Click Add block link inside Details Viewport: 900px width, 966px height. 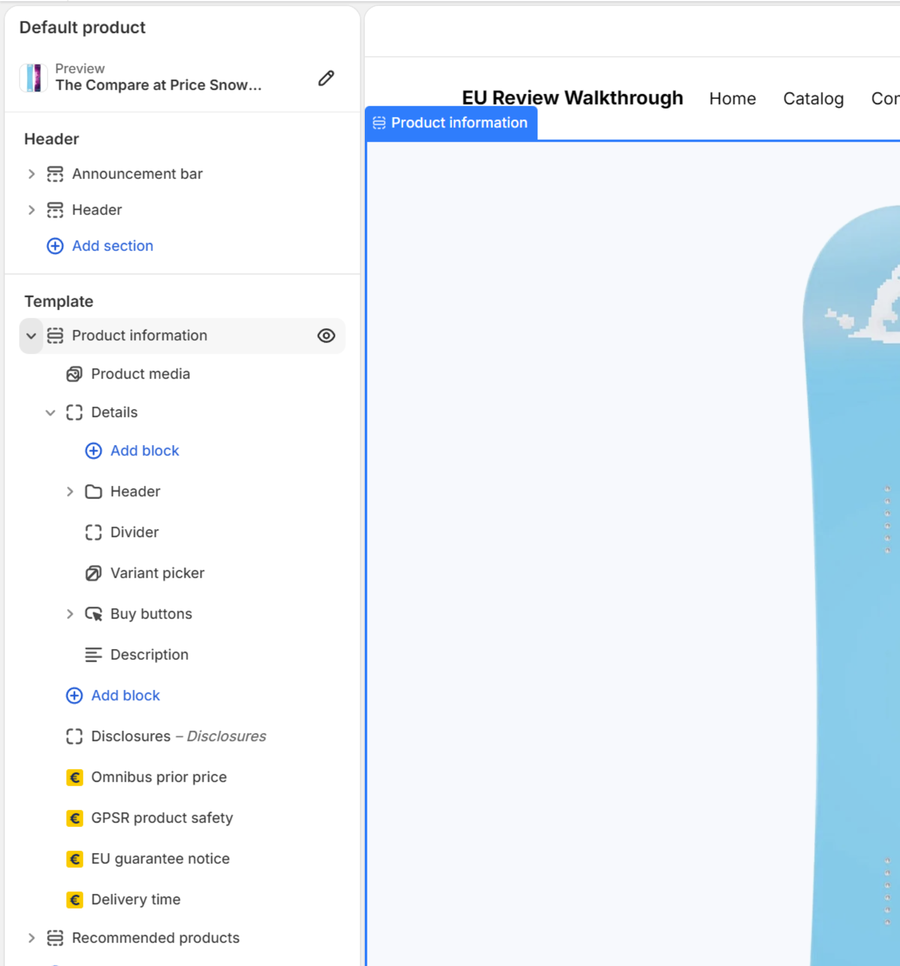[145, 451]
